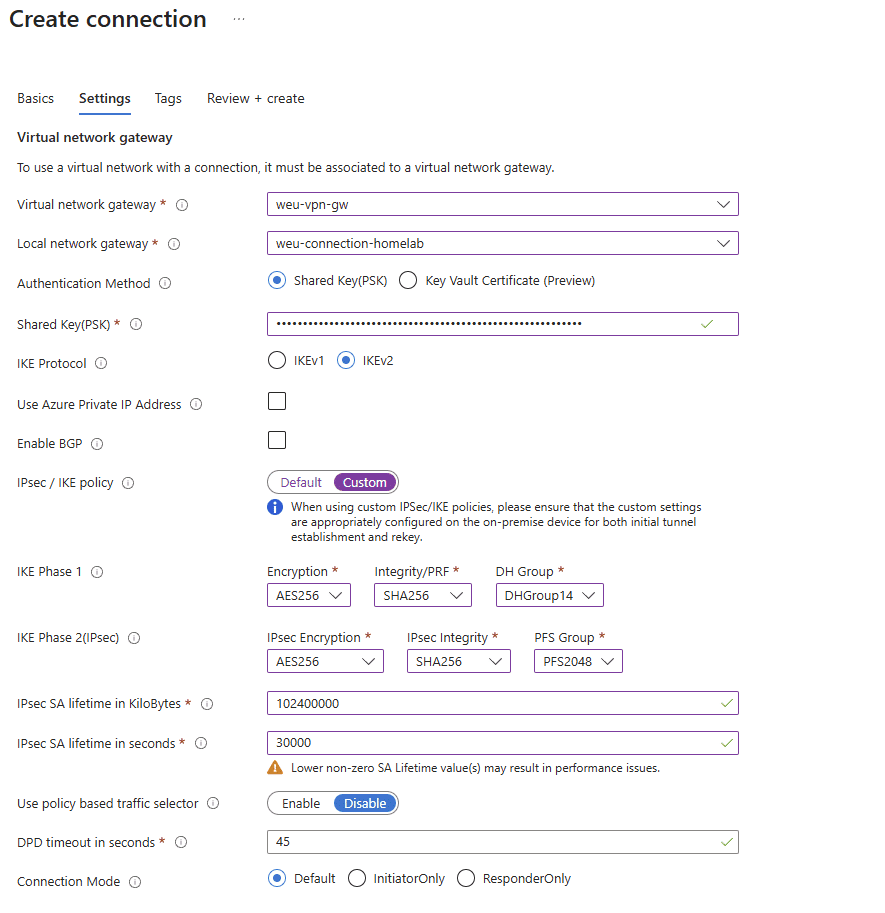The width and height of the screenshot is (885, 913).
Task: Click the ellipsis beside Create connection title
Action: [237, 18]
